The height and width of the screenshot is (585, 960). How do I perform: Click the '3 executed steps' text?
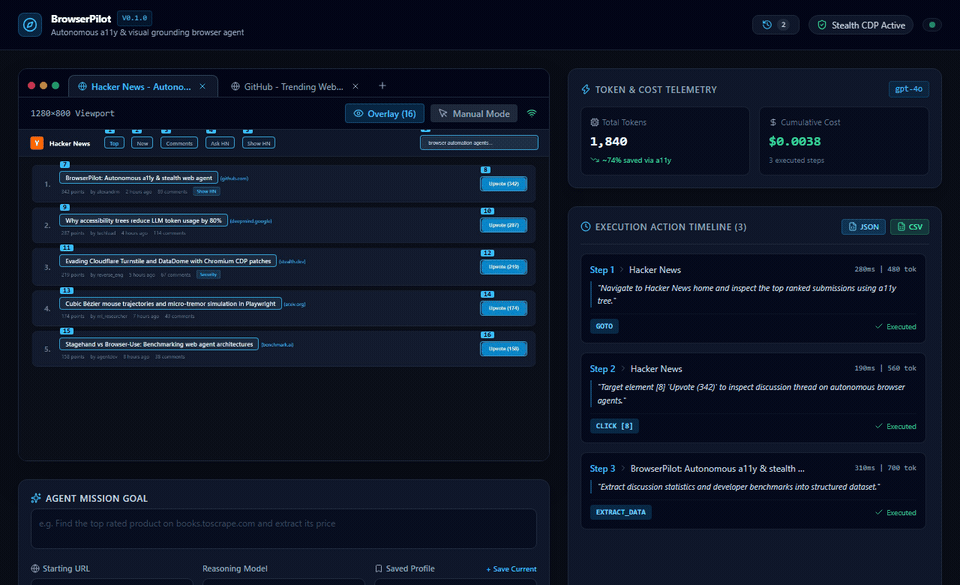797,160
